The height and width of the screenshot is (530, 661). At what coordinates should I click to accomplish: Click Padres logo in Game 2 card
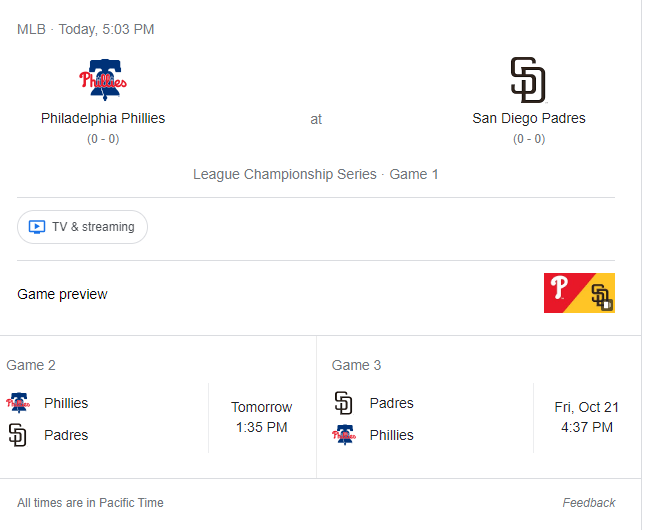point(18,435)
